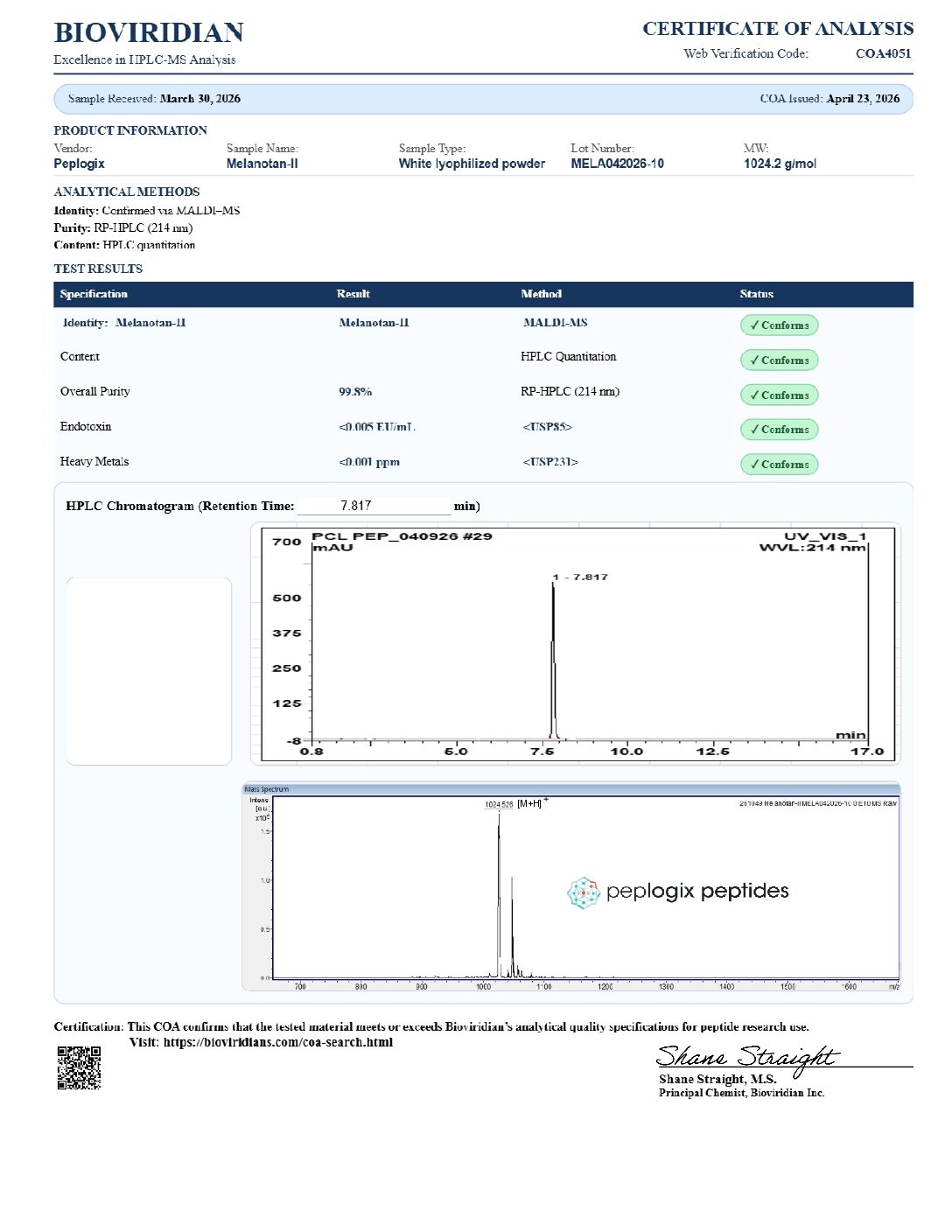Click the QR code image
Image resolution: width=952 pixels, height=1232 pixels.
click(79, 1067)
